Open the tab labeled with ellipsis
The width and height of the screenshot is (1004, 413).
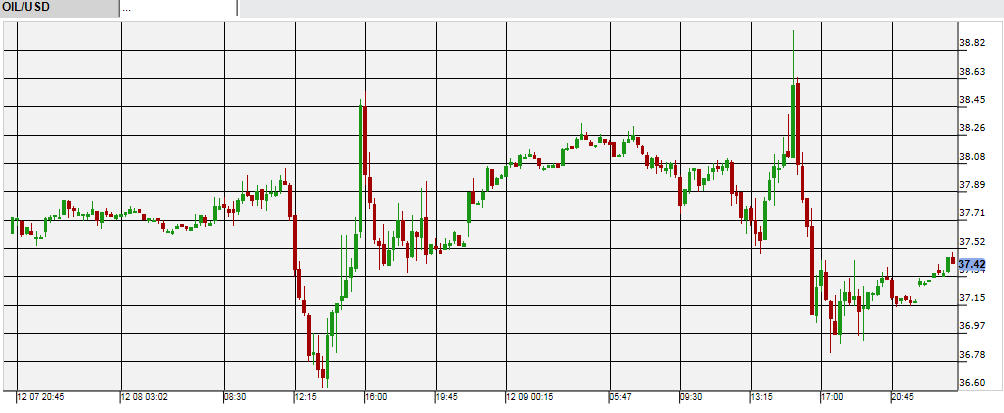click(x=177, y=8)
